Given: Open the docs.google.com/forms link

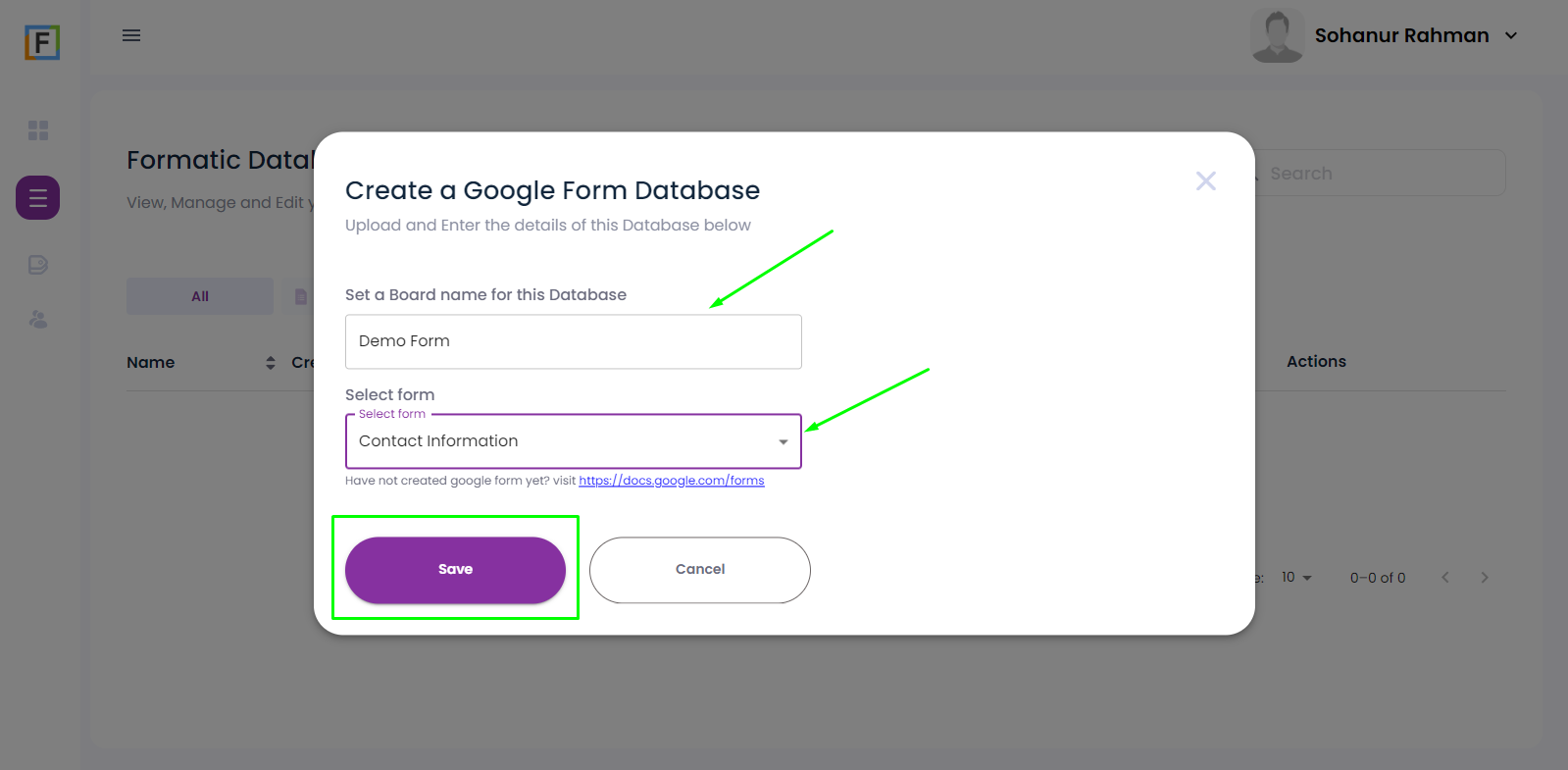Looking at the screenshot, I should point(672,481).
